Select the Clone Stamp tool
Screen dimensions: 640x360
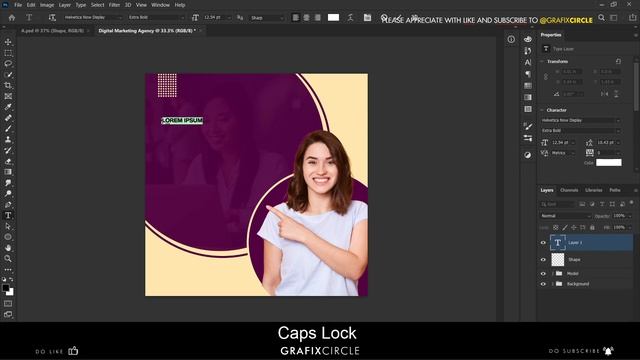click(x=8, y=139)
